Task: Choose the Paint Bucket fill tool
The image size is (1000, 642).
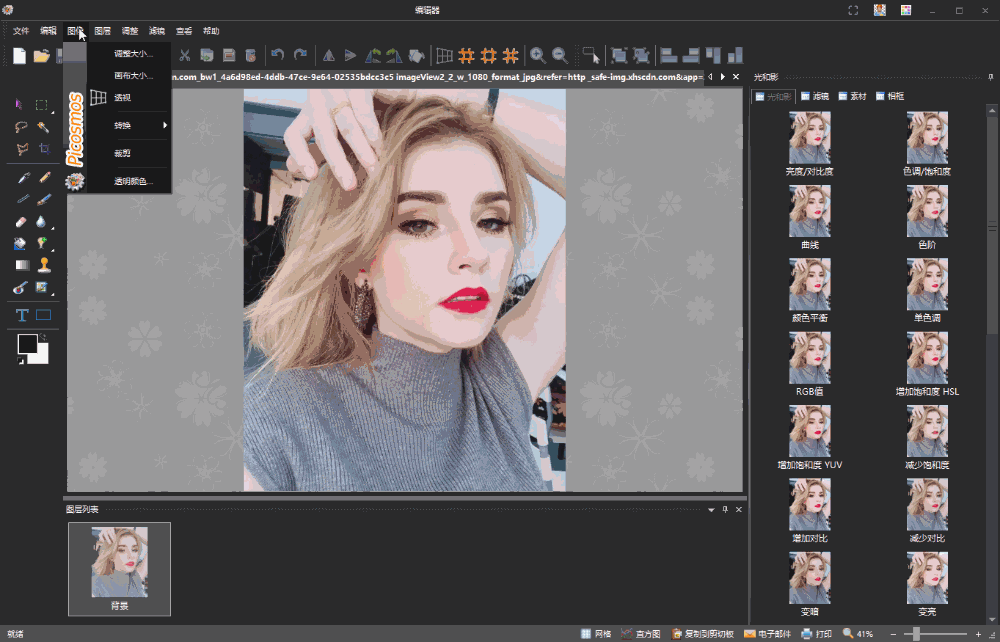Action: 21,243
